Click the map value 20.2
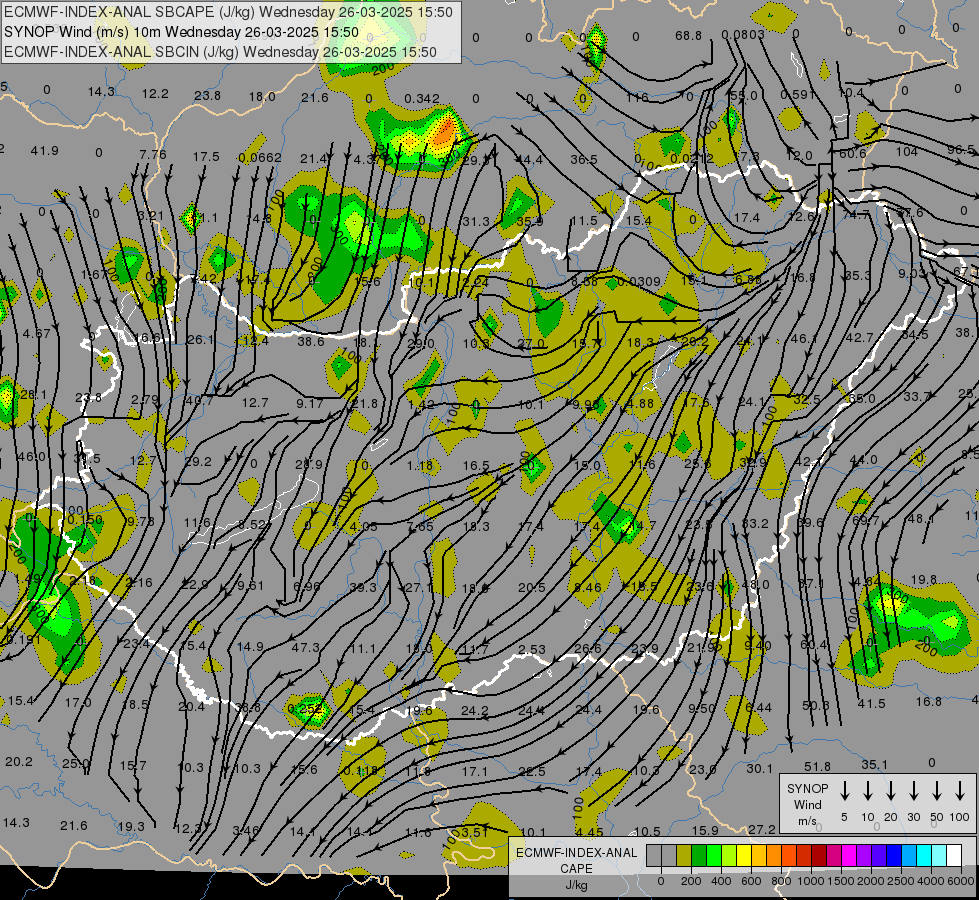 (19, 761)
